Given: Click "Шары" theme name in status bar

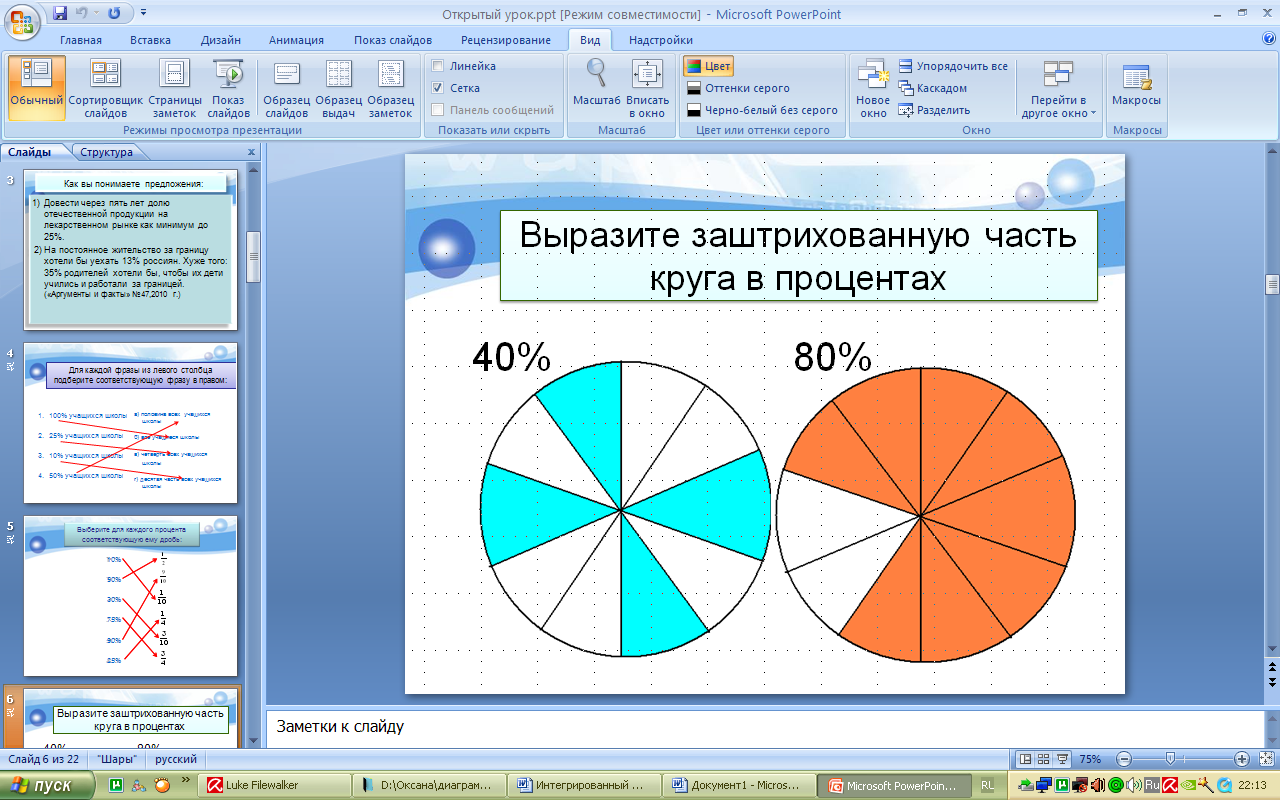Looking at the screenshot, I should [118, 759].
